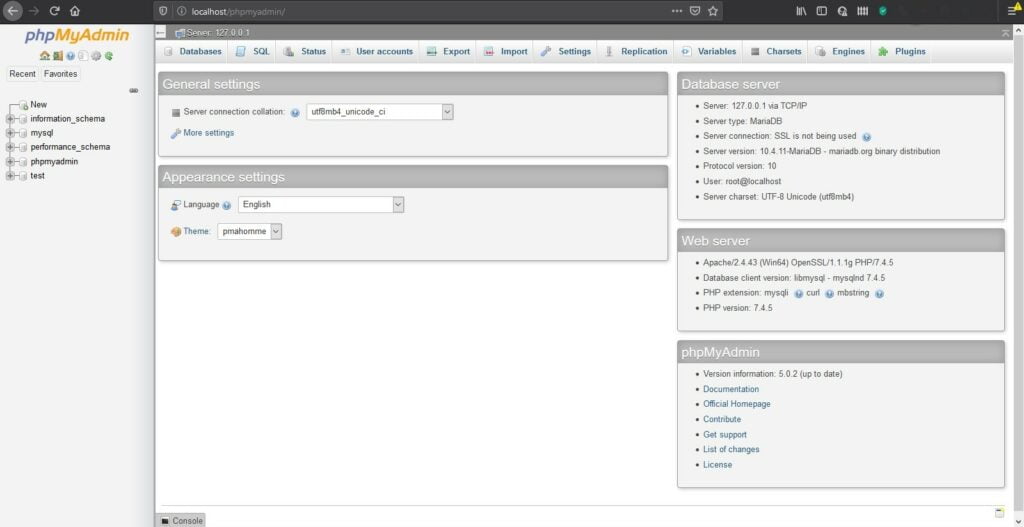1024x527 pixels.
Task: Collapse the navigation panel with left arrow
Action: [x=161, y=33]
